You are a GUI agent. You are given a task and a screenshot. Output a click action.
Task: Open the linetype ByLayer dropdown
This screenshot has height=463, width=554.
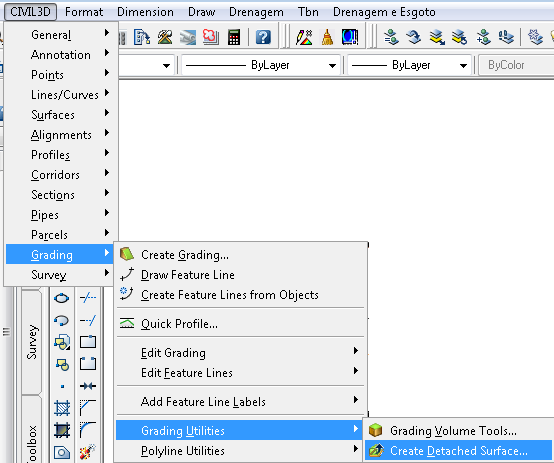pyautogui.click(x=261, y=65)
